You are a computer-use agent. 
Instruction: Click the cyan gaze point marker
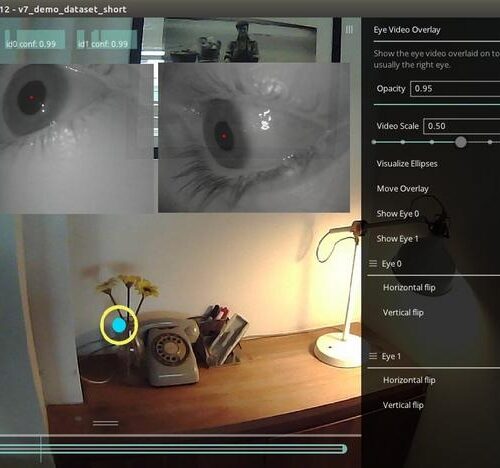point(119,325)
